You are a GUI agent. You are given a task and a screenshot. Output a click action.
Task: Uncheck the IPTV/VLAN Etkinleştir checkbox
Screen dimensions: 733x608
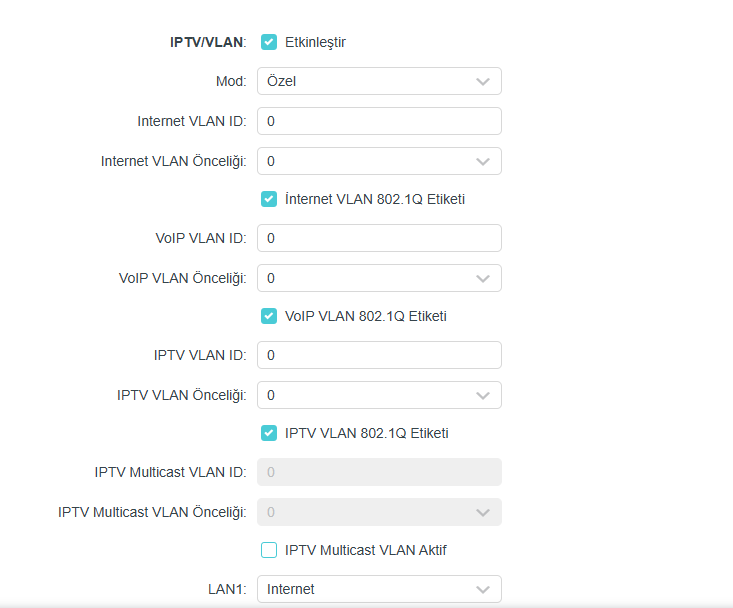269,42
